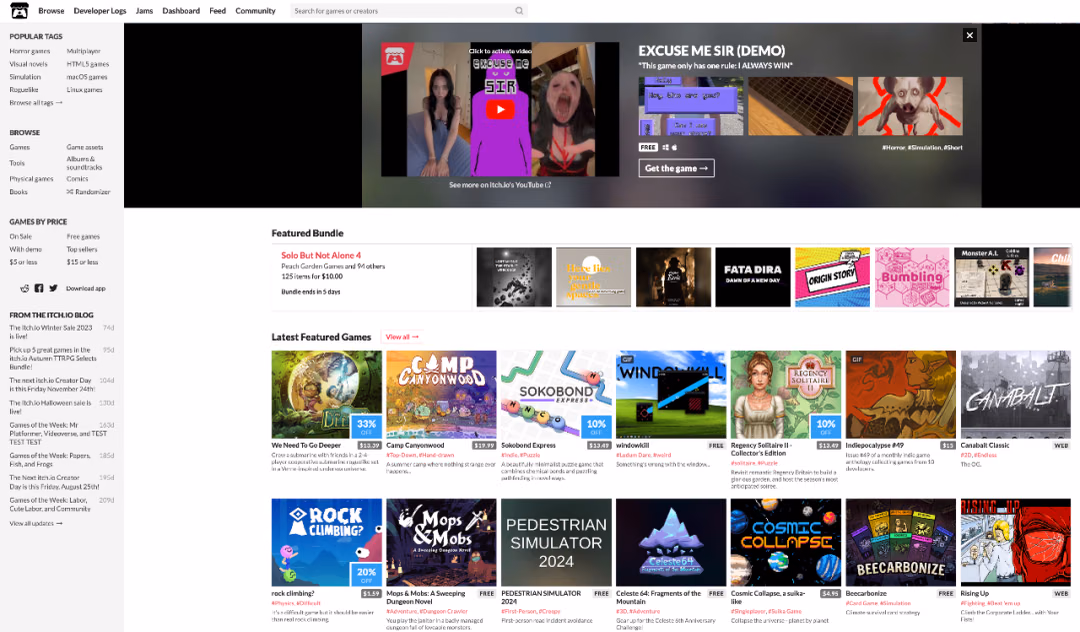Click the GIF badge on the Indiepocalypse cover
Image resolution: width=1080 pixels, height=632 pixels.
[x=857, y=359]
